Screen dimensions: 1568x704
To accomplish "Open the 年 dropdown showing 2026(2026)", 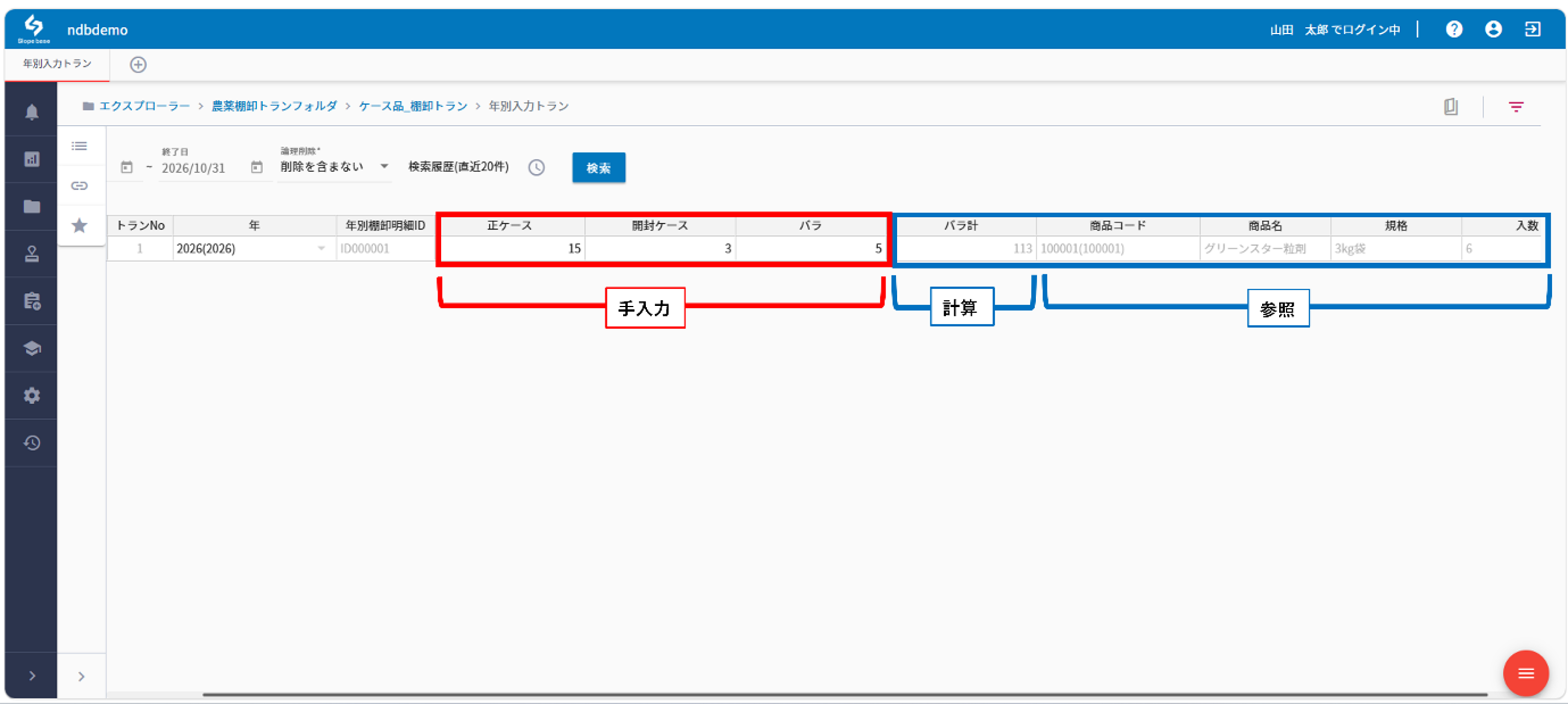I will tap(254, 248).
